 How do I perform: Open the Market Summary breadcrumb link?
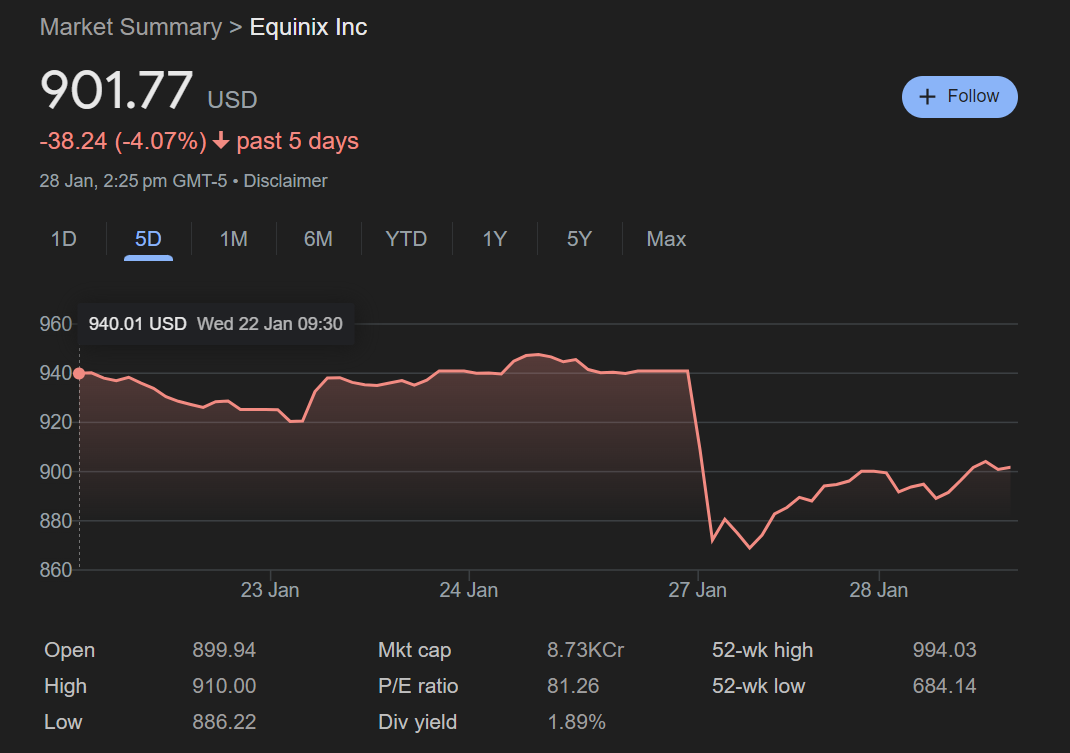click(x=130, y=27)
